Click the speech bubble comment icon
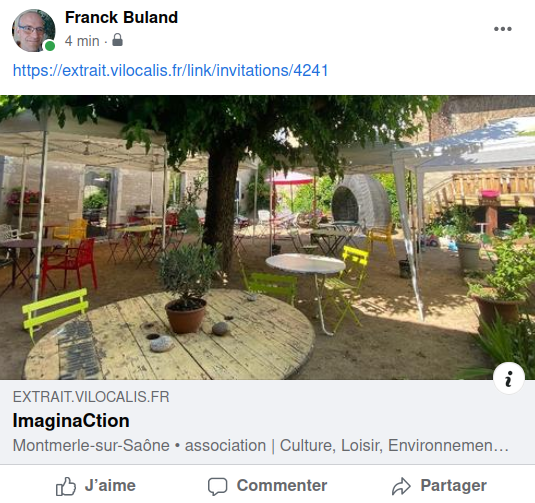The width and height of the screenshot is (535, 503). pos(218,486)
